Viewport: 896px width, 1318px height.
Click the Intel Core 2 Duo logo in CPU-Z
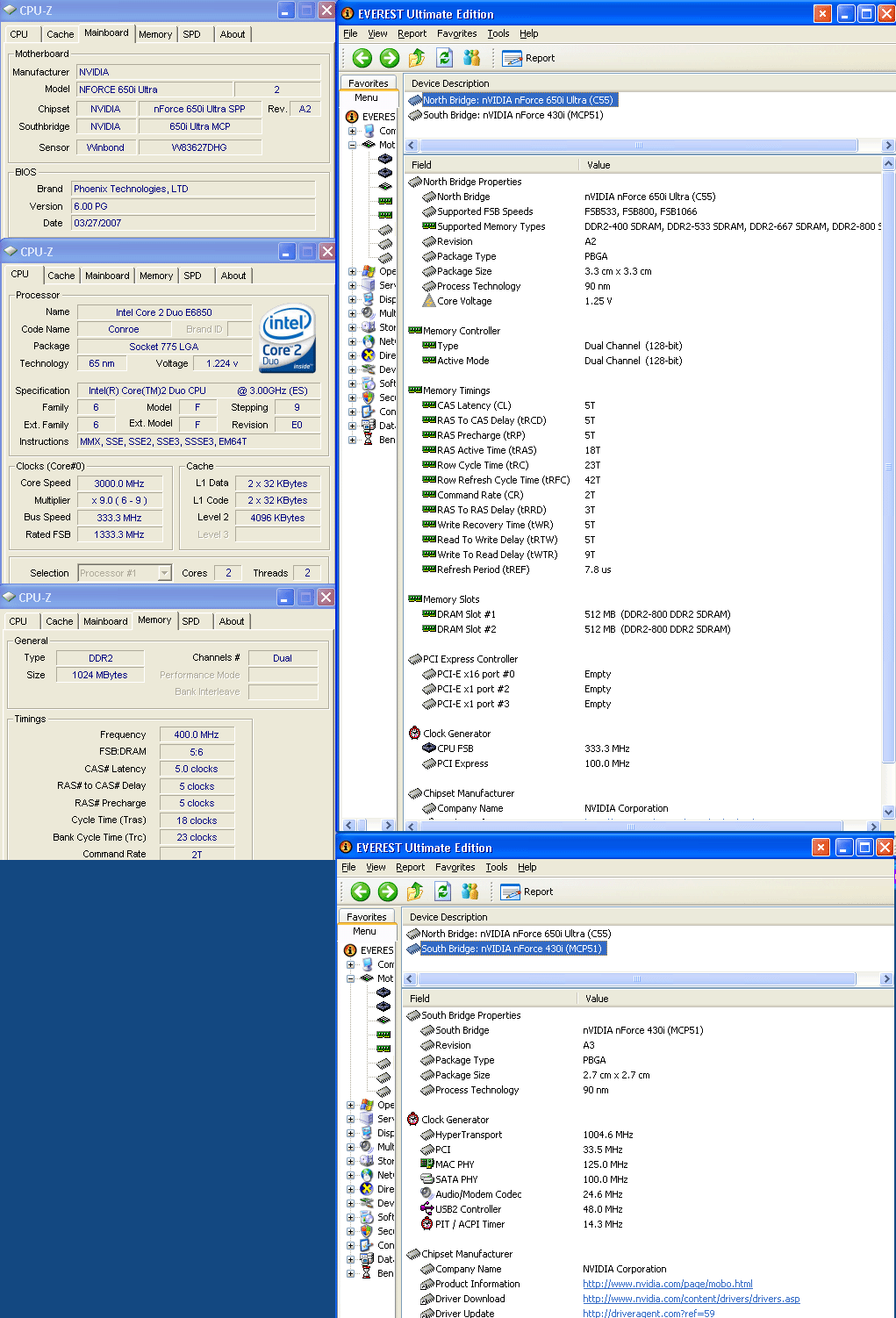(x=287, y=339)
